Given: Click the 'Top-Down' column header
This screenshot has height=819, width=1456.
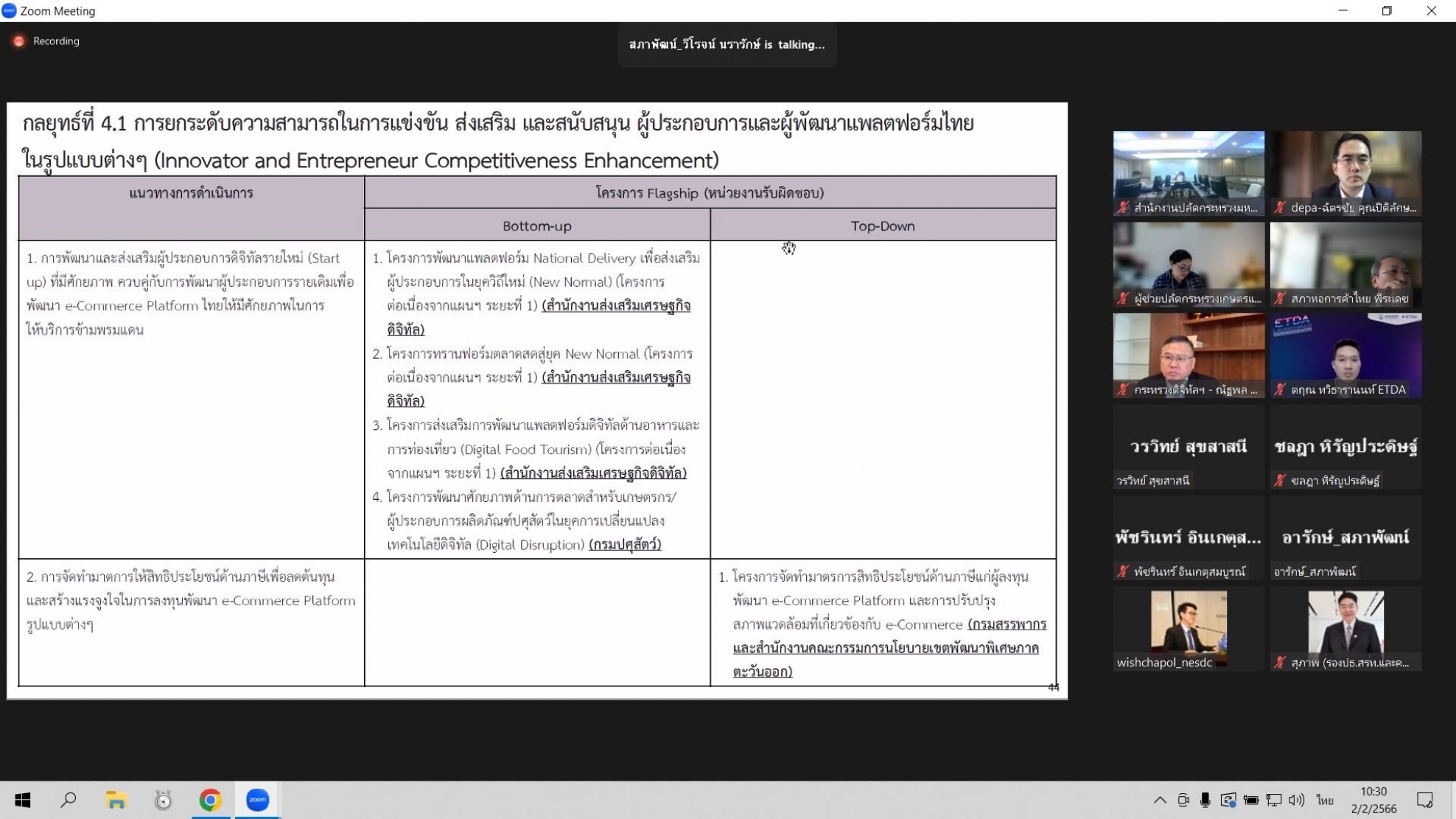Looking at the screenshot, I should point(883,226).
